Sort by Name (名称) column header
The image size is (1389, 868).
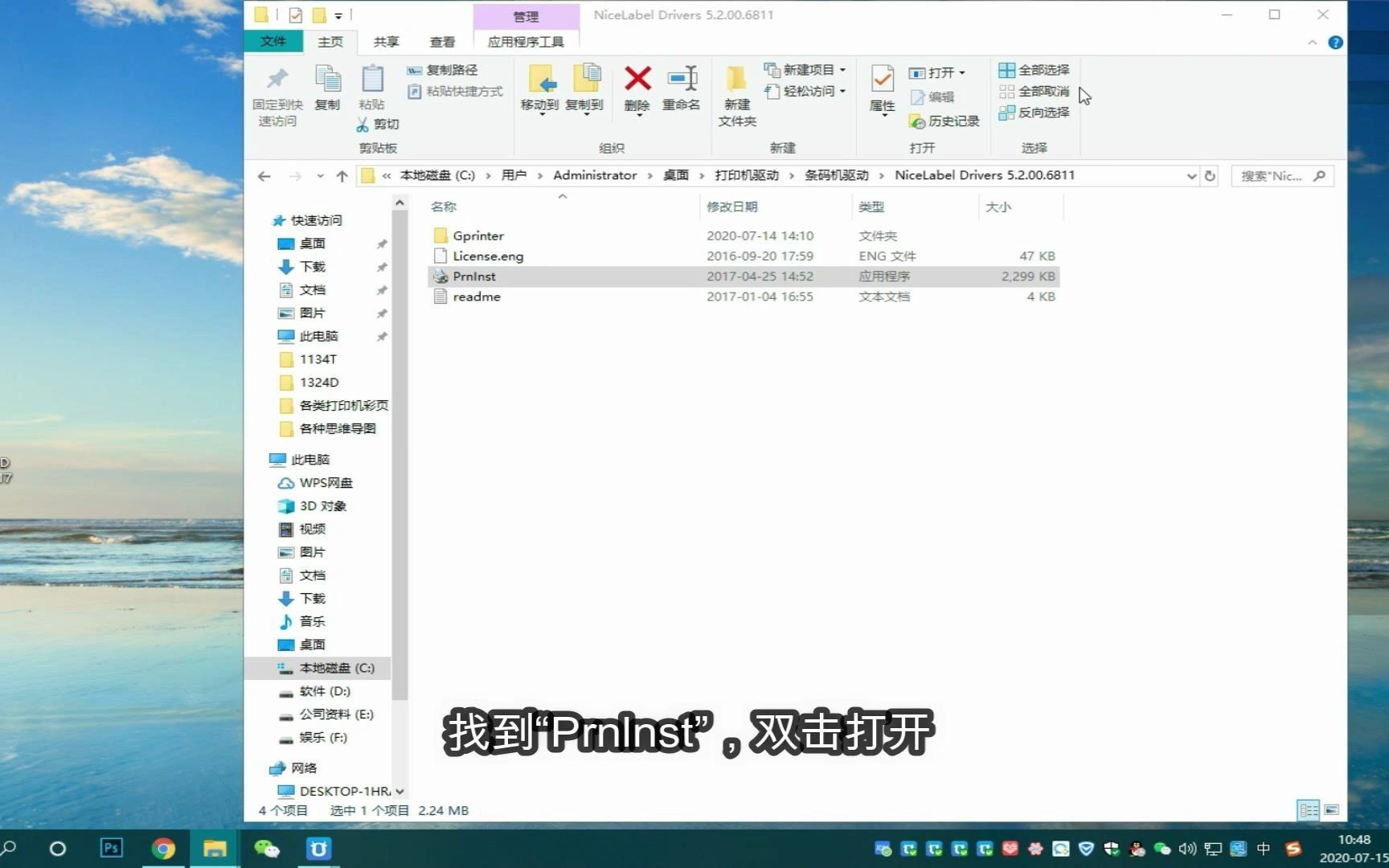point(444,207)
